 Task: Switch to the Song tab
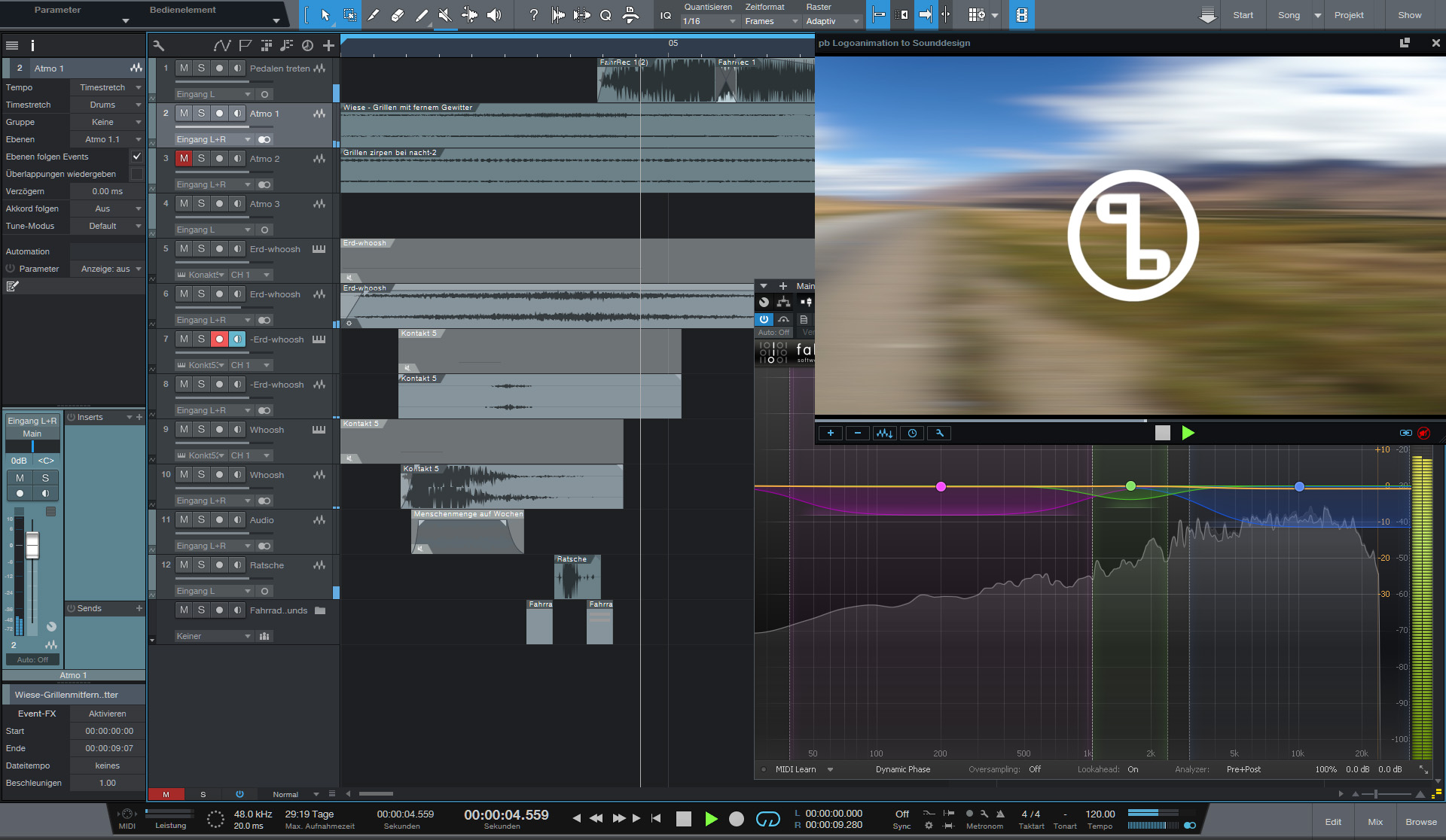click(x=1289, y=15)
